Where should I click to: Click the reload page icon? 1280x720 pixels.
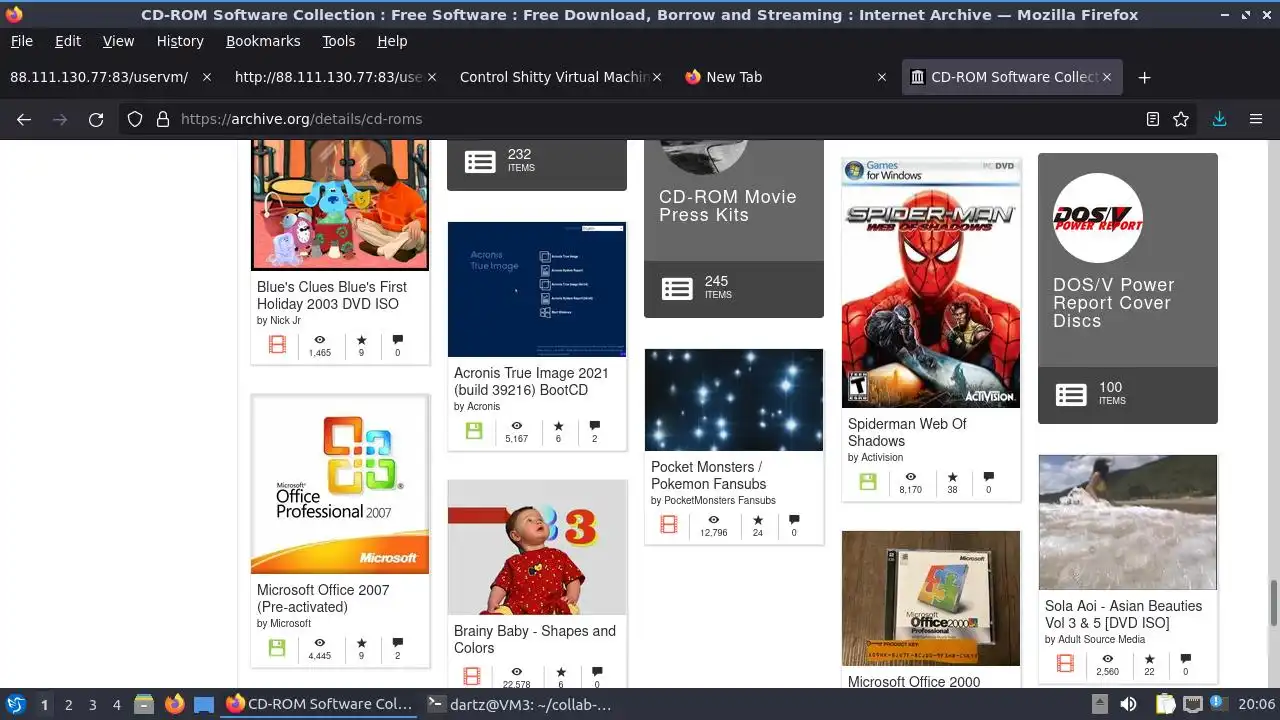point(96,119)
